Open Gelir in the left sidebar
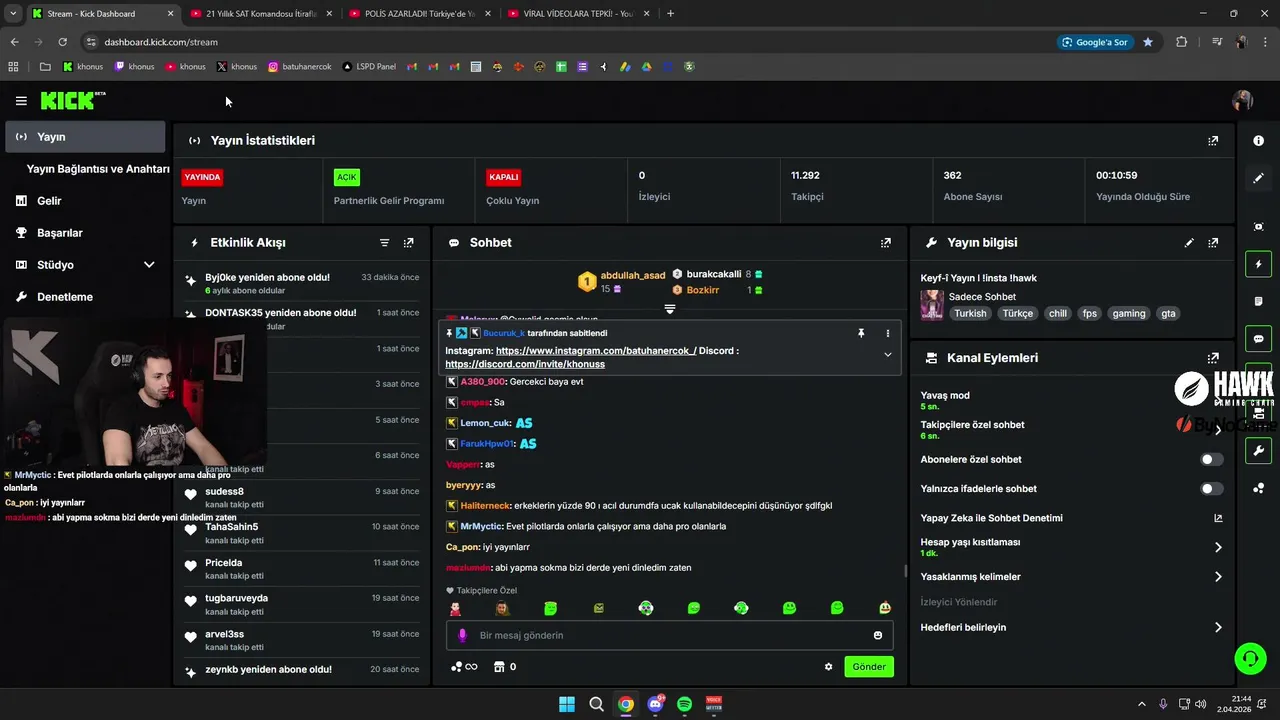This screenshot has width=1280, height=720. (85, 201)
